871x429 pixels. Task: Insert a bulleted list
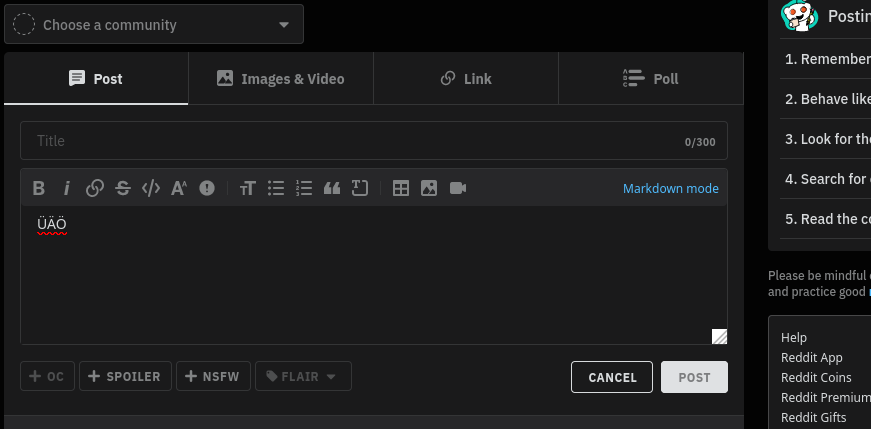[276, 188]
